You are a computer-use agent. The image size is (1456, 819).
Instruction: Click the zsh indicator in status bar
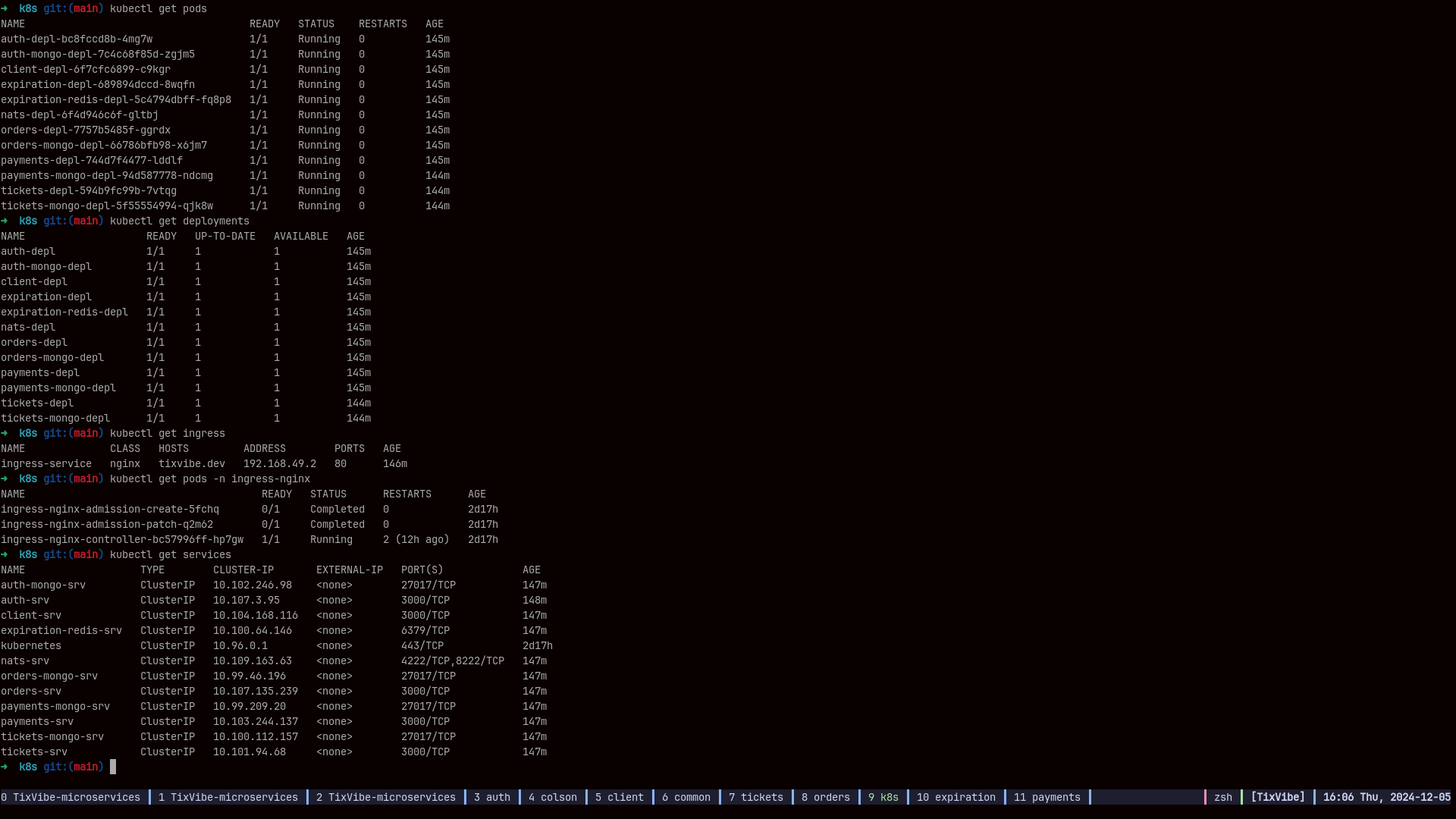(x=1222, y=797)
